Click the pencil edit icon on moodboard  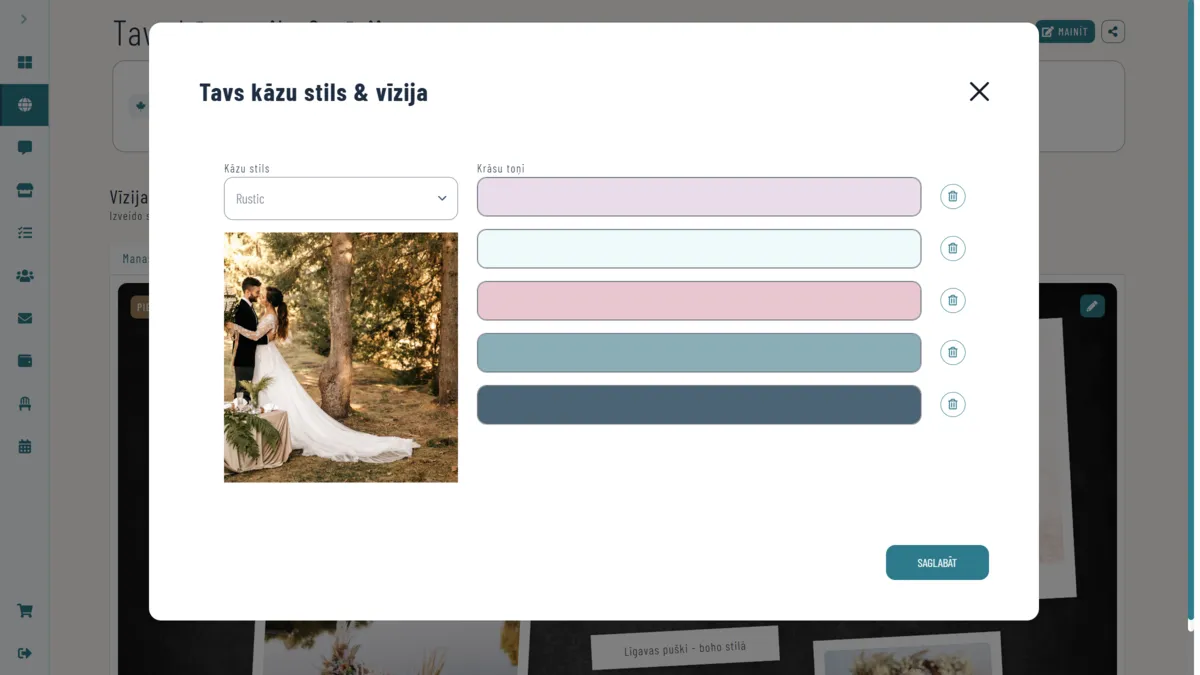point(1092,306)
